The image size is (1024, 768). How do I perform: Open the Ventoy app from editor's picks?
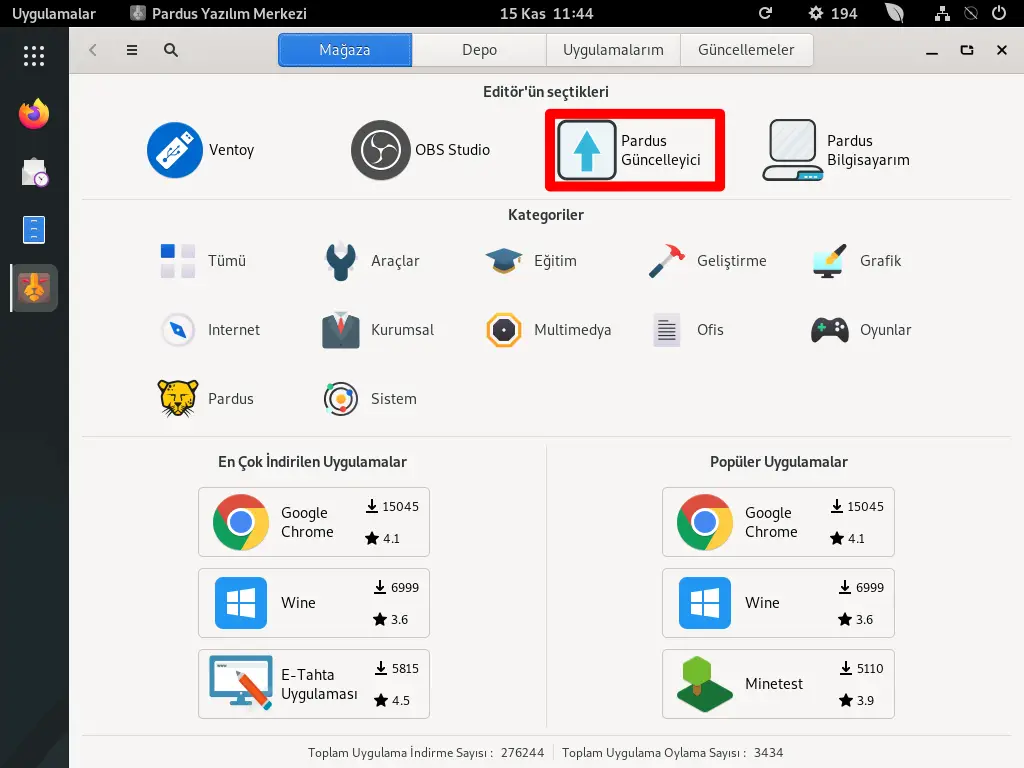pos(201,150)
